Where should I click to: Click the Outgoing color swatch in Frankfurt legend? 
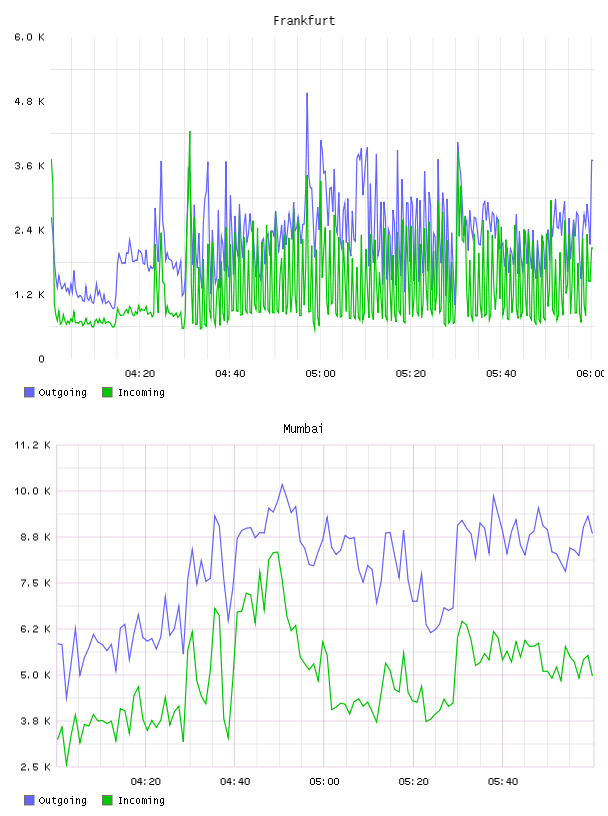click(x=29, y=392)
